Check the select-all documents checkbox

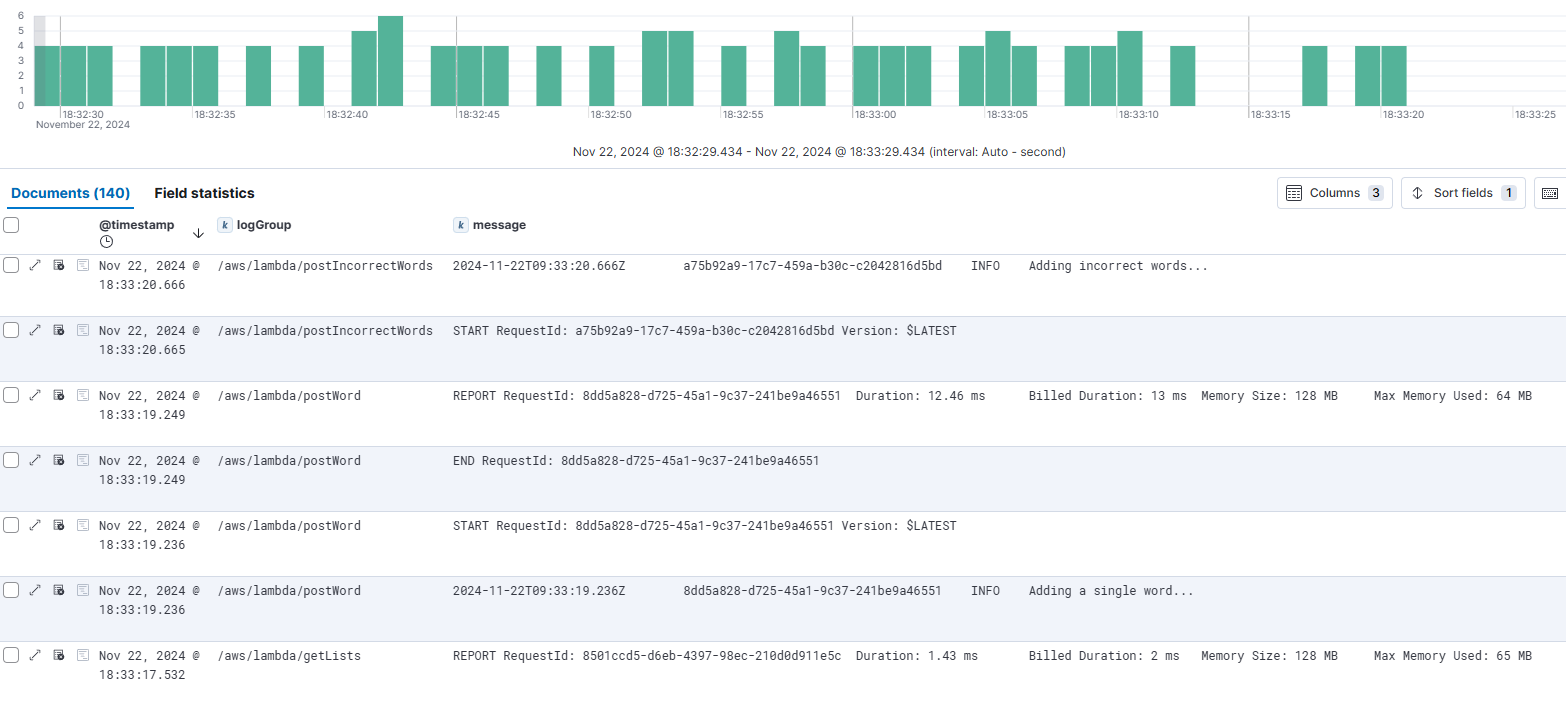[x=11, y=225]
